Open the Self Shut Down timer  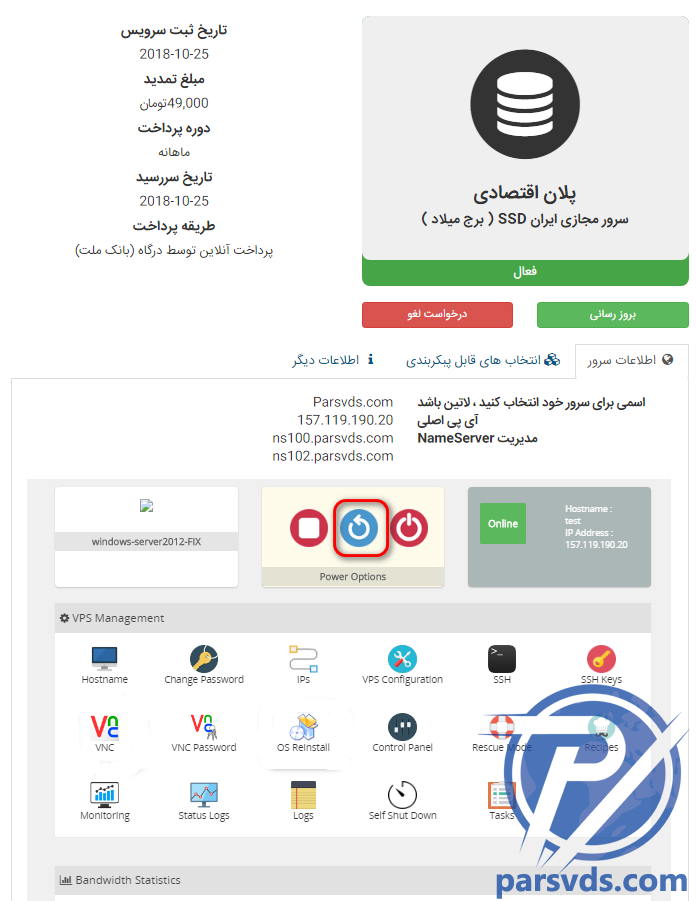[x=402, y=794]
